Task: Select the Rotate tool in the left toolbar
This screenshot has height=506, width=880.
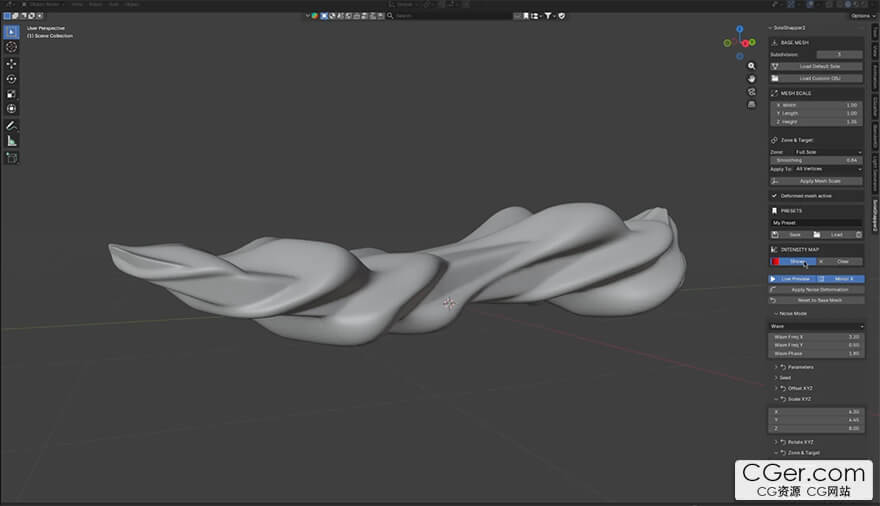Action: tap(12, 78)
